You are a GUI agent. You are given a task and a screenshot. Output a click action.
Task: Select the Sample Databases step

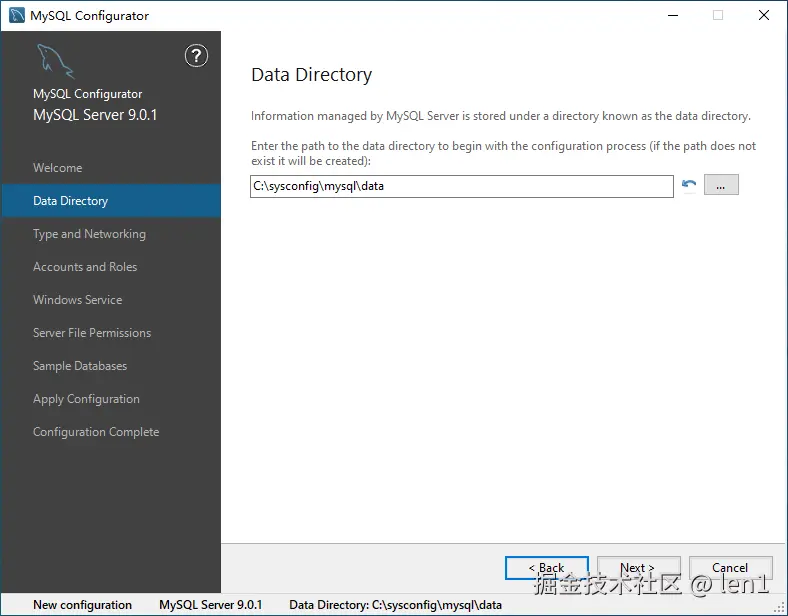80,366
